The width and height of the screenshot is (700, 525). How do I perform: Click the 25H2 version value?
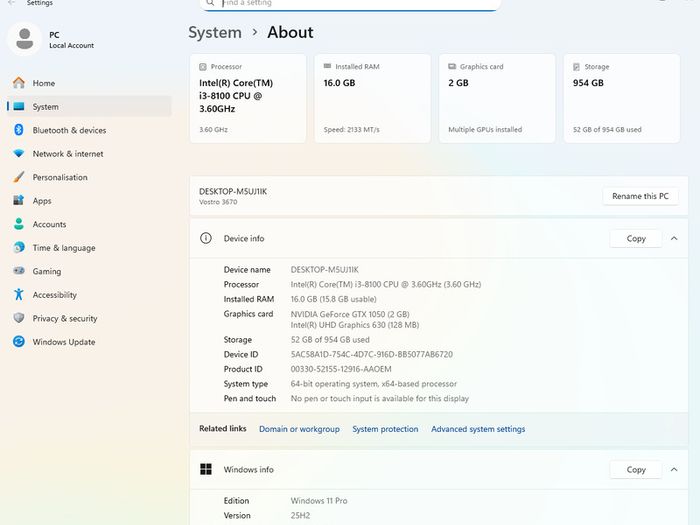pos(300,515)
